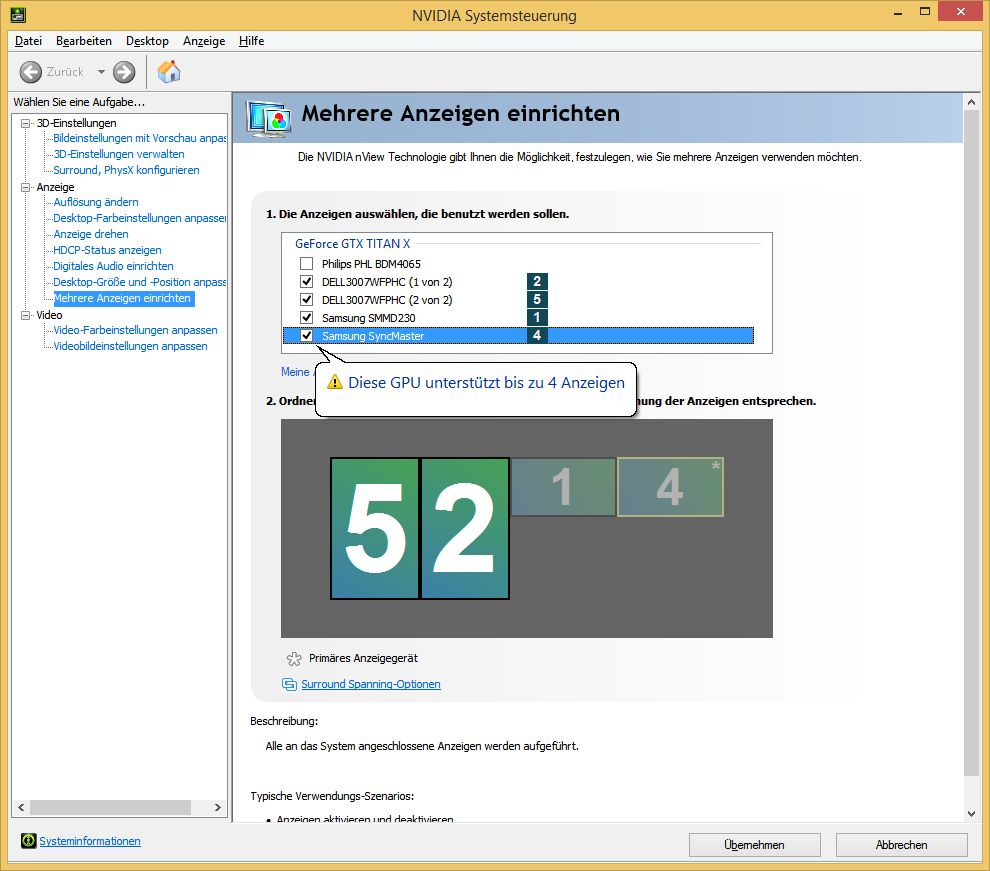Viewport: 990px width, 871px height.
Task: Select Videobildeinstellungen anpassen
Action: 130,347
